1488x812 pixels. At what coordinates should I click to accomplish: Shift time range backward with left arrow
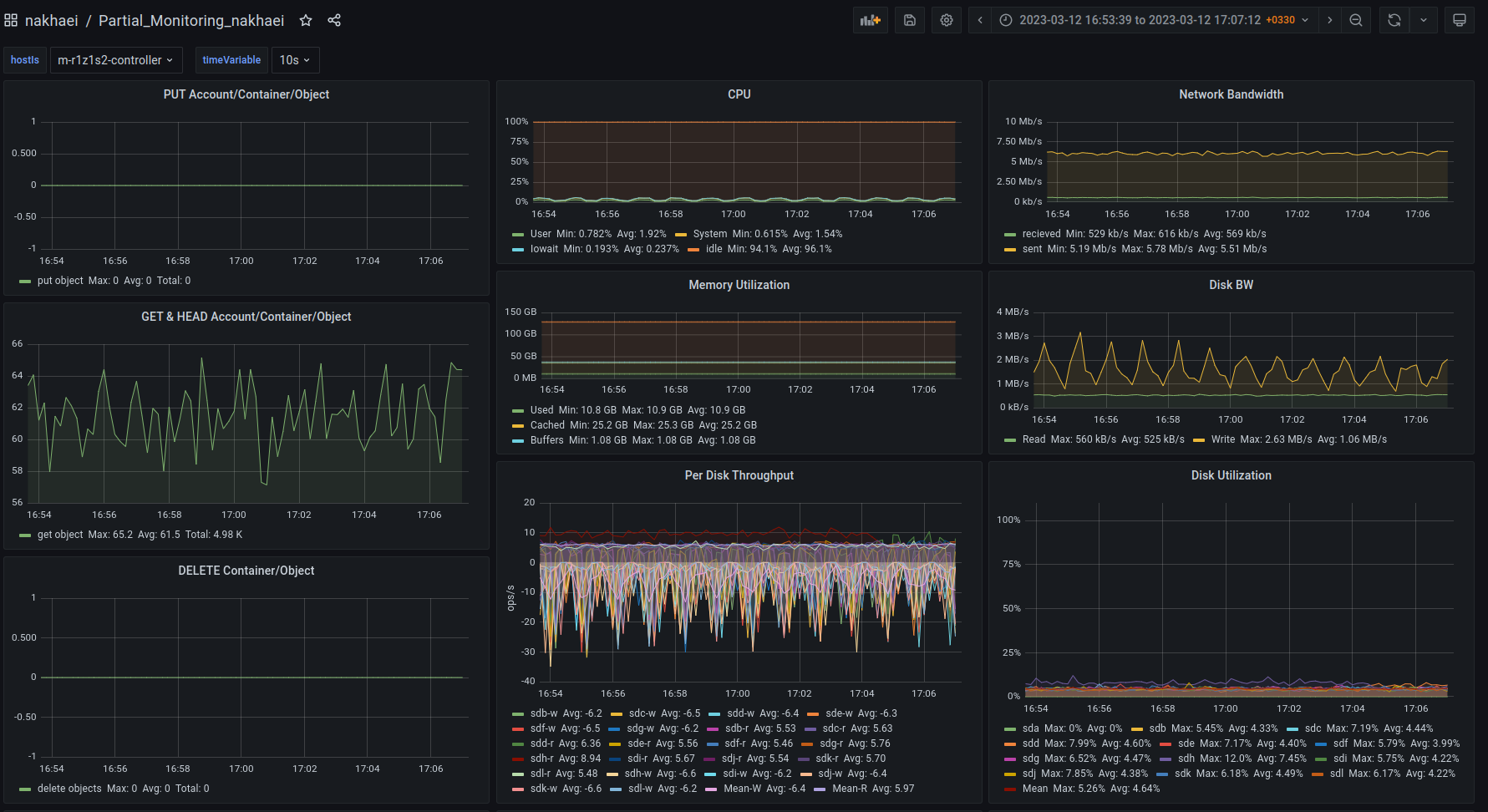(980, 20)
